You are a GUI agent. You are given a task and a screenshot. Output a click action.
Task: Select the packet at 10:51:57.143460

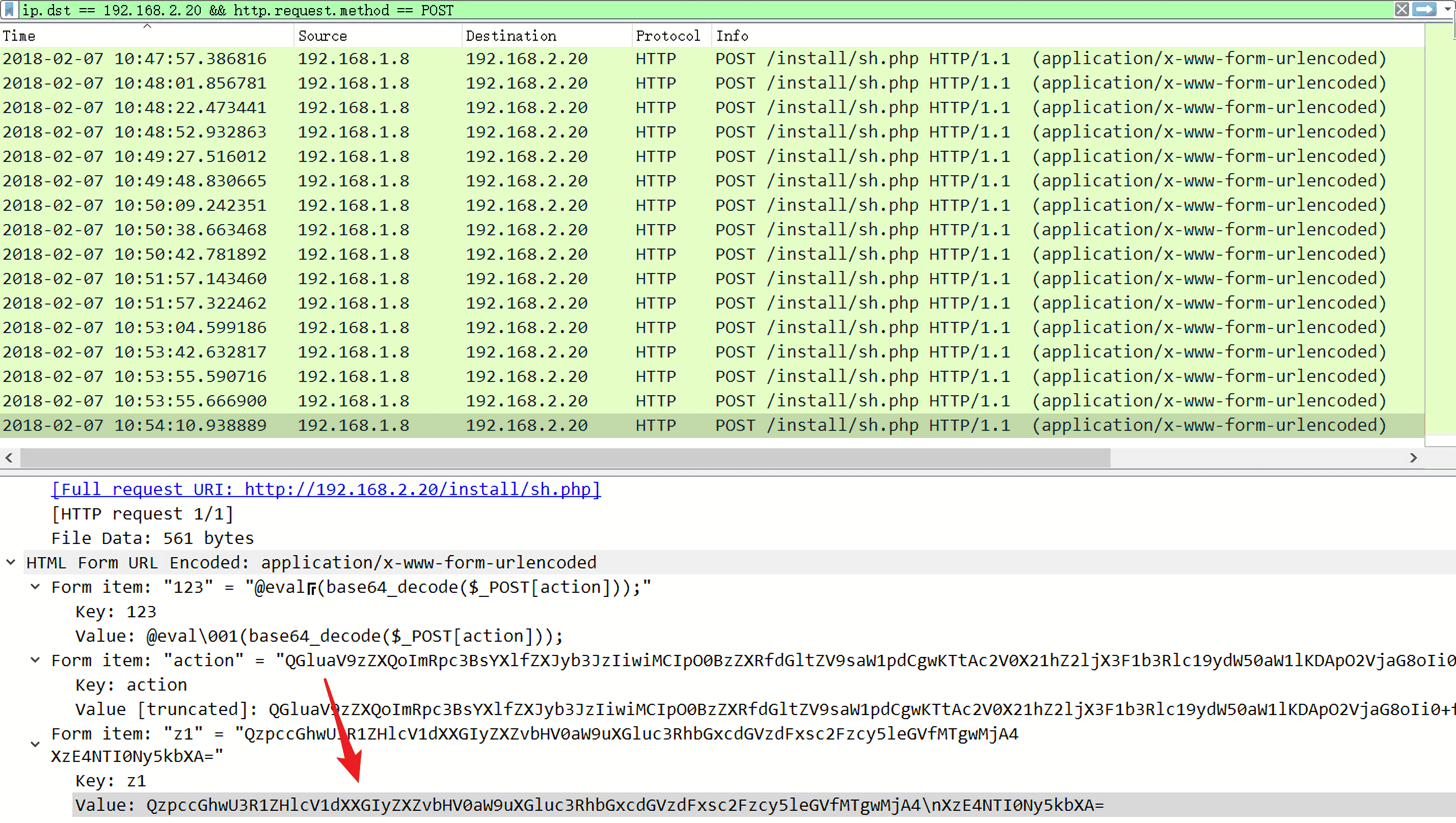[712, 279]
